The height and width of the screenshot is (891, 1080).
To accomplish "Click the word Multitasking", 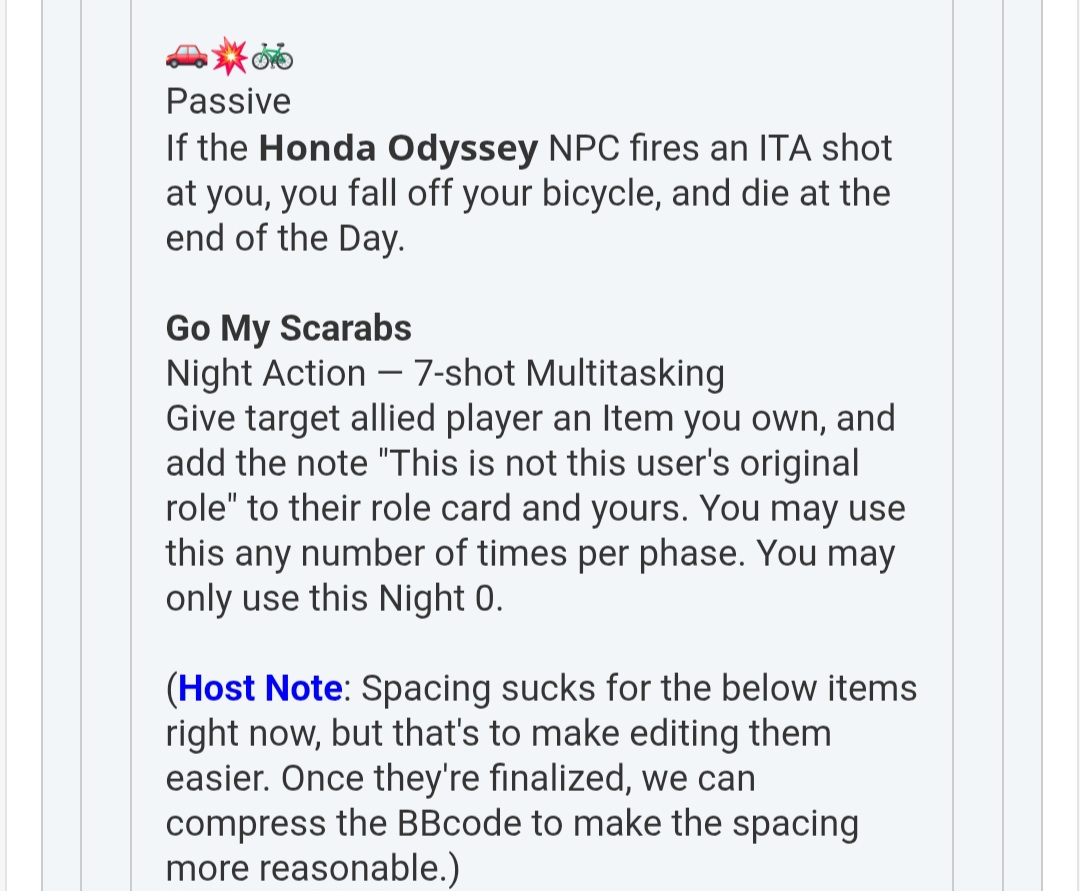I will click(625, 373).
